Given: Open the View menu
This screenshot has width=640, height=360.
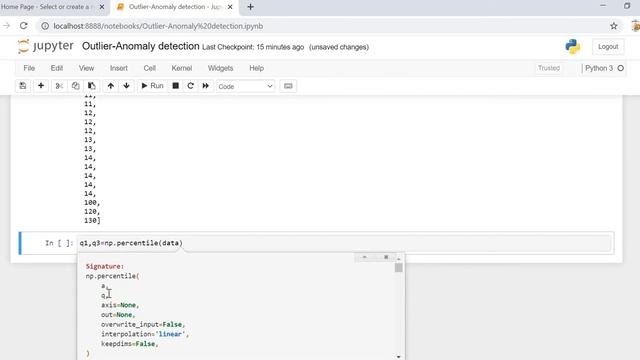Looking at the screenshot, I should click(x=86, y=68).
